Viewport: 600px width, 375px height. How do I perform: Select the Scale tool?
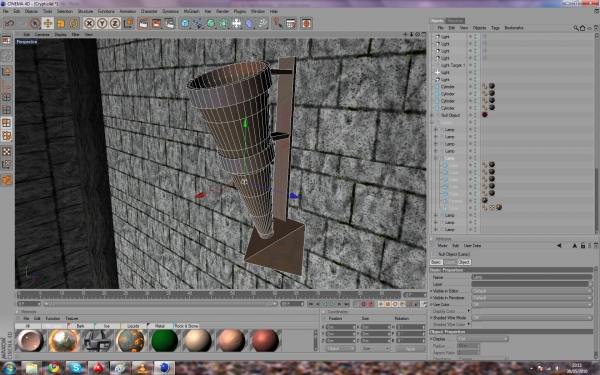click(60, 24)
